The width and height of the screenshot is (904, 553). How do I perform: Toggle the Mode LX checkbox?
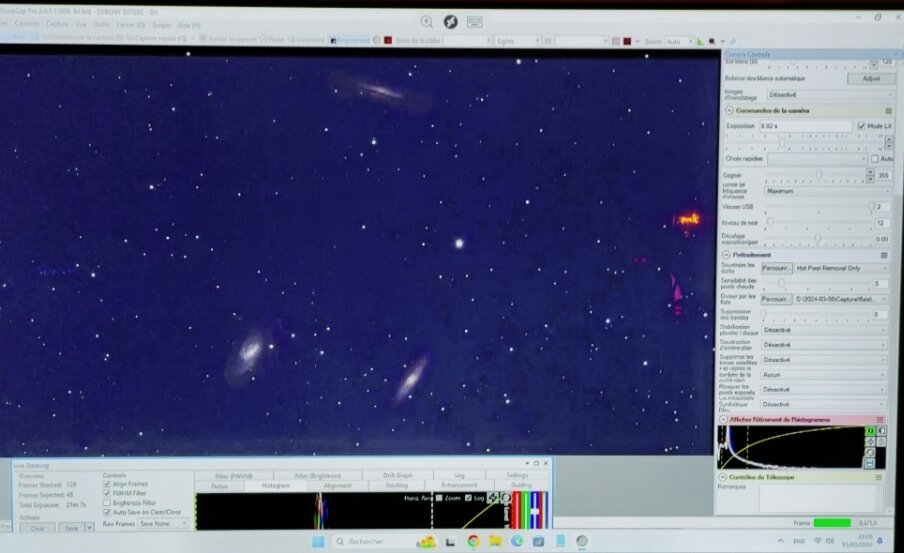pyautogui.click(x=861, y=126)
